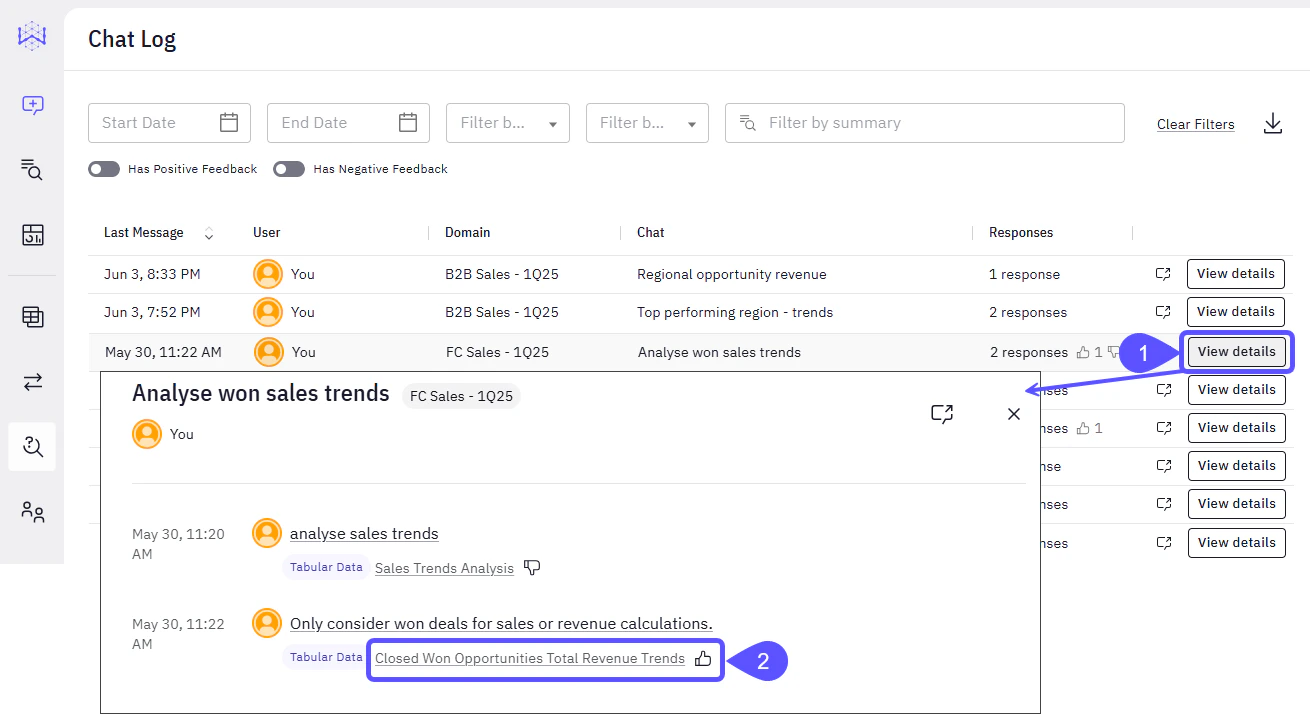
Task: Open the chat in new window via pop-out icon
Action: tap(941, 413)
